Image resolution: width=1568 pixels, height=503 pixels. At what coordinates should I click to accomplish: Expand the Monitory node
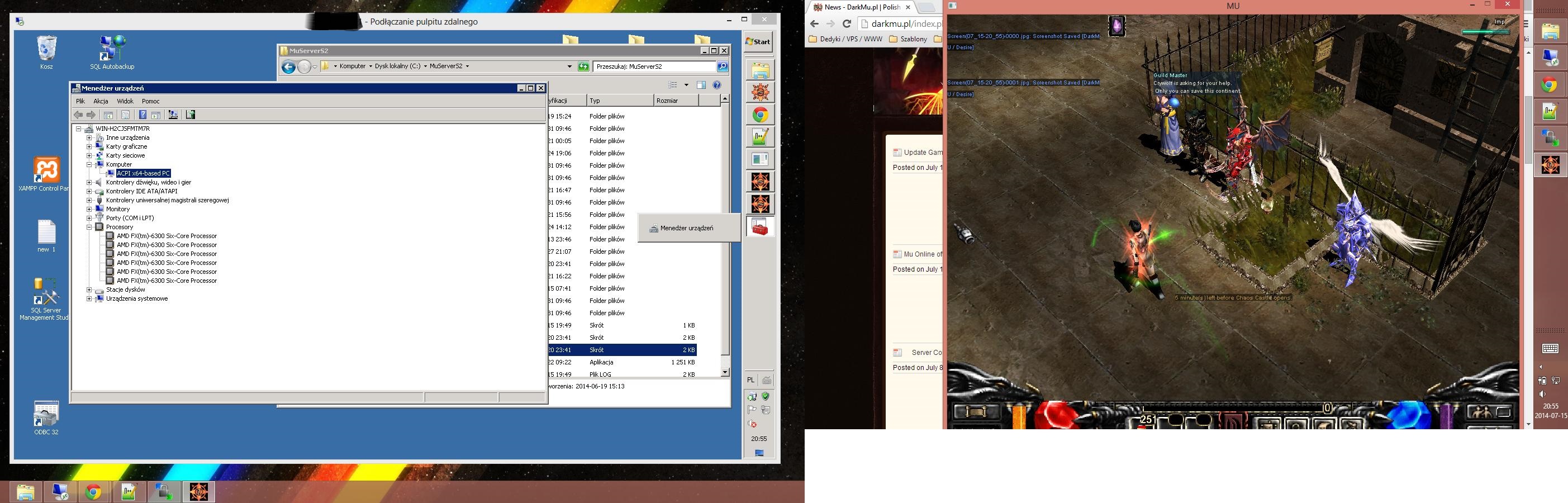point(89,210)
